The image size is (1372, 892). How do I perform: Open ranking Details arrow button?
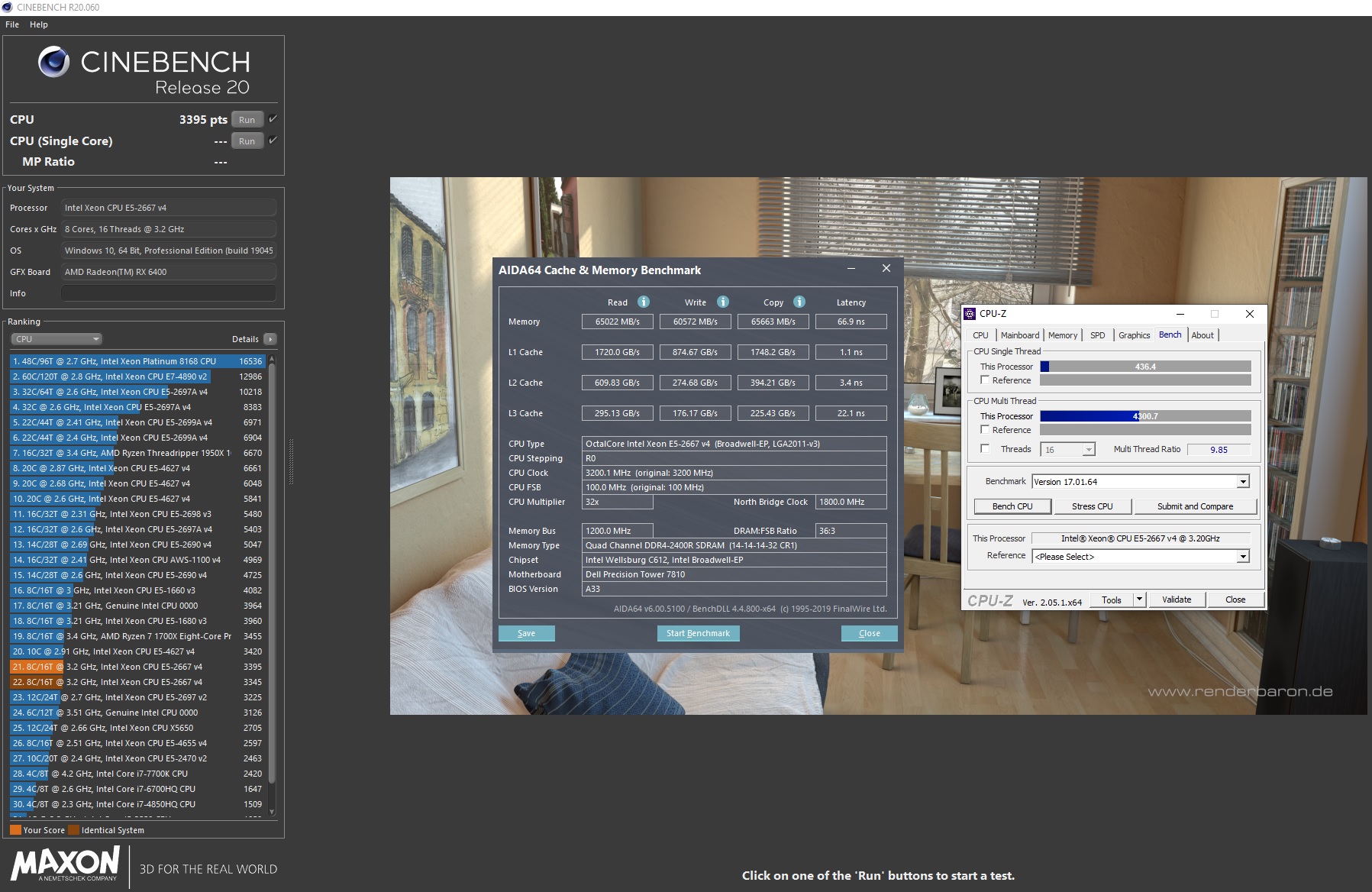[x=270, y=339]
